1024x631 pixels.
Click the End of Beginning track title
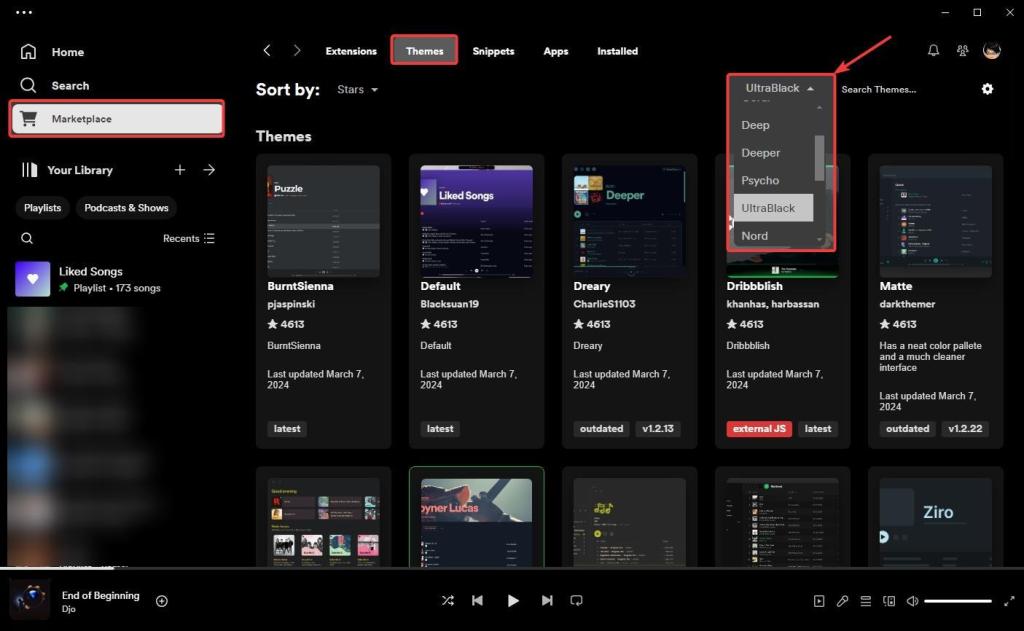tap(101, 595)
